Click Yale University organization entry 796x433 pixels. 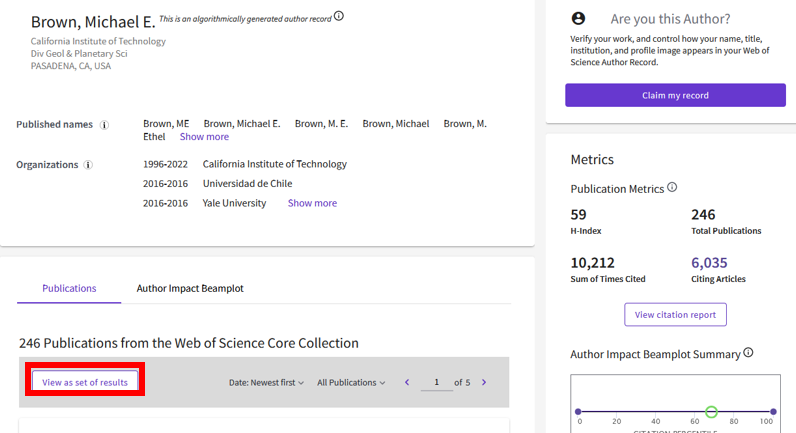pos(234,203)
